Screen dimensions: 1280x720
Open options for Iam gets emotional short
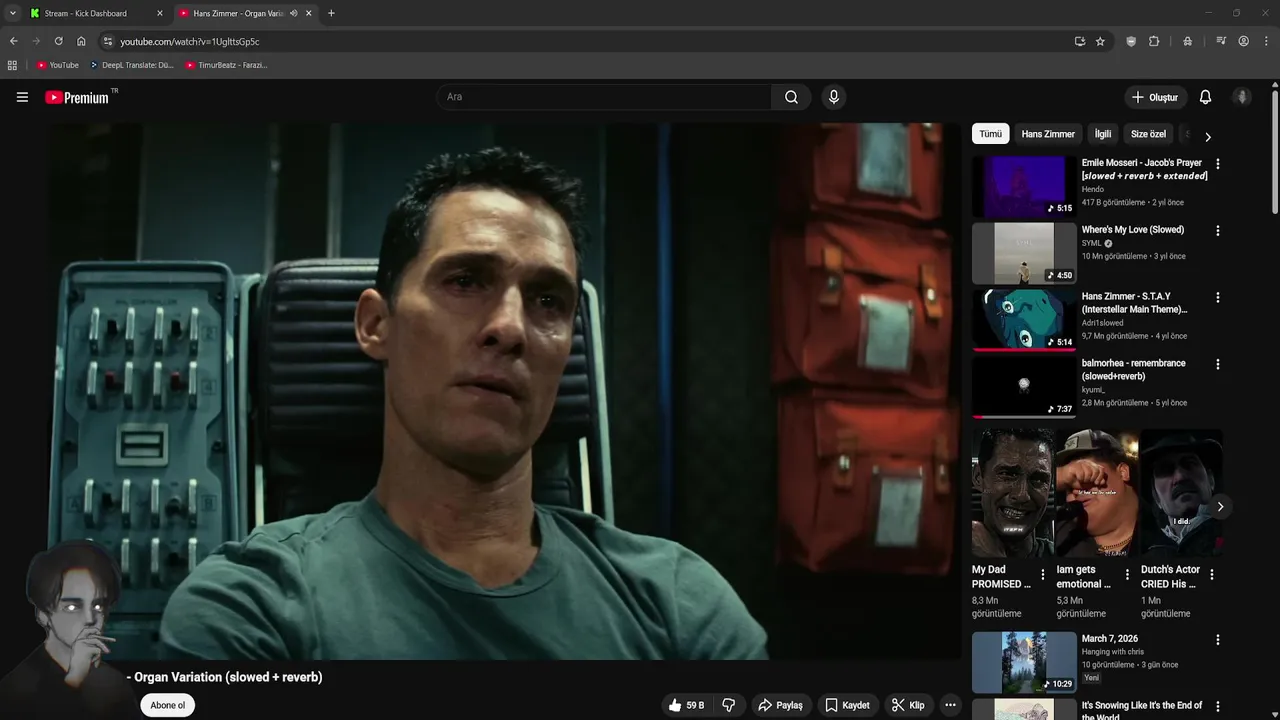pyautogui.click(x=1127, y=575)
